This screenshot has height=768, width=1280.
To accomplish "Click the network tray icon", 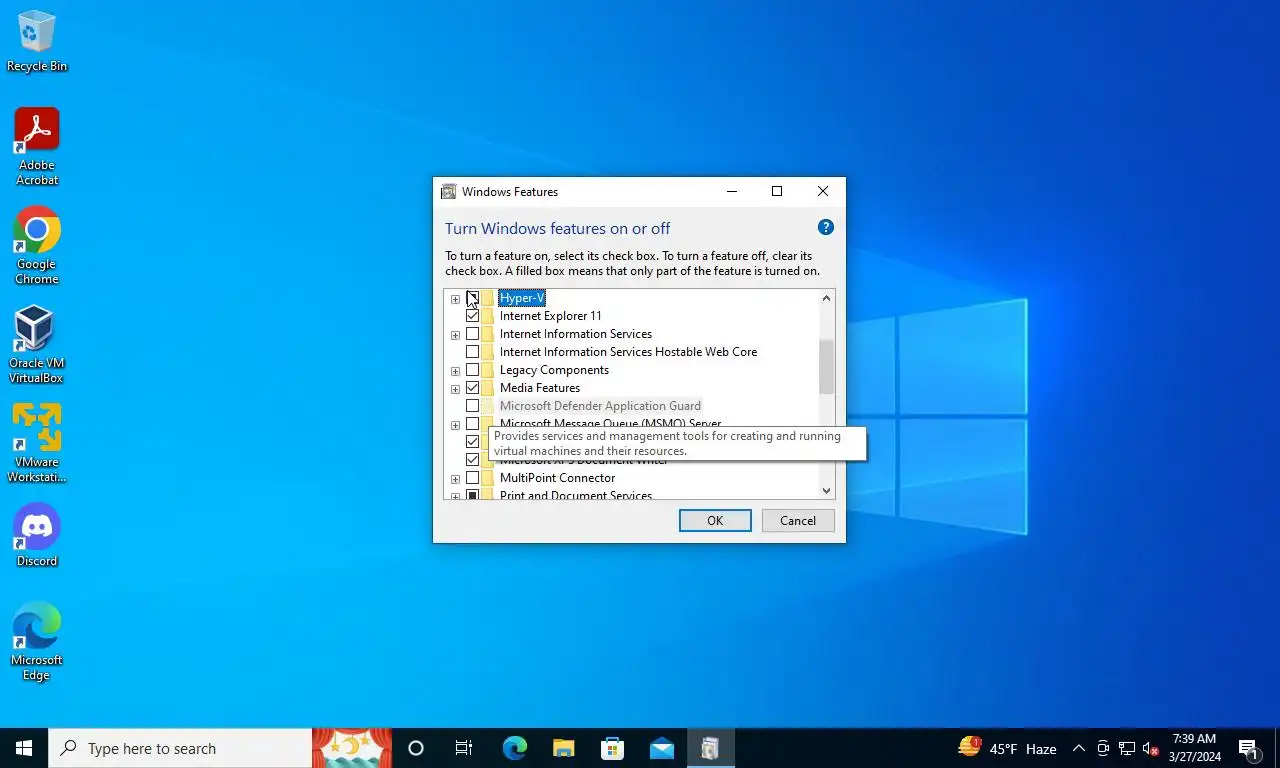I will (1127, 748).
